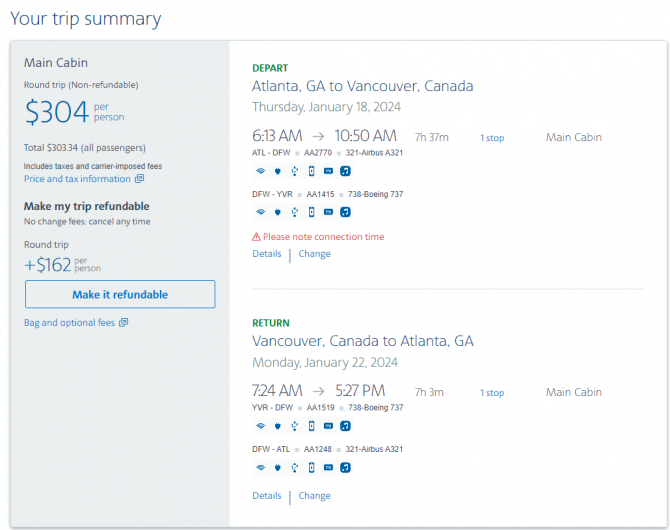Click music icon for AA1248 flight
This screenshot has height=530, width=670.
[x=345, y=468]
